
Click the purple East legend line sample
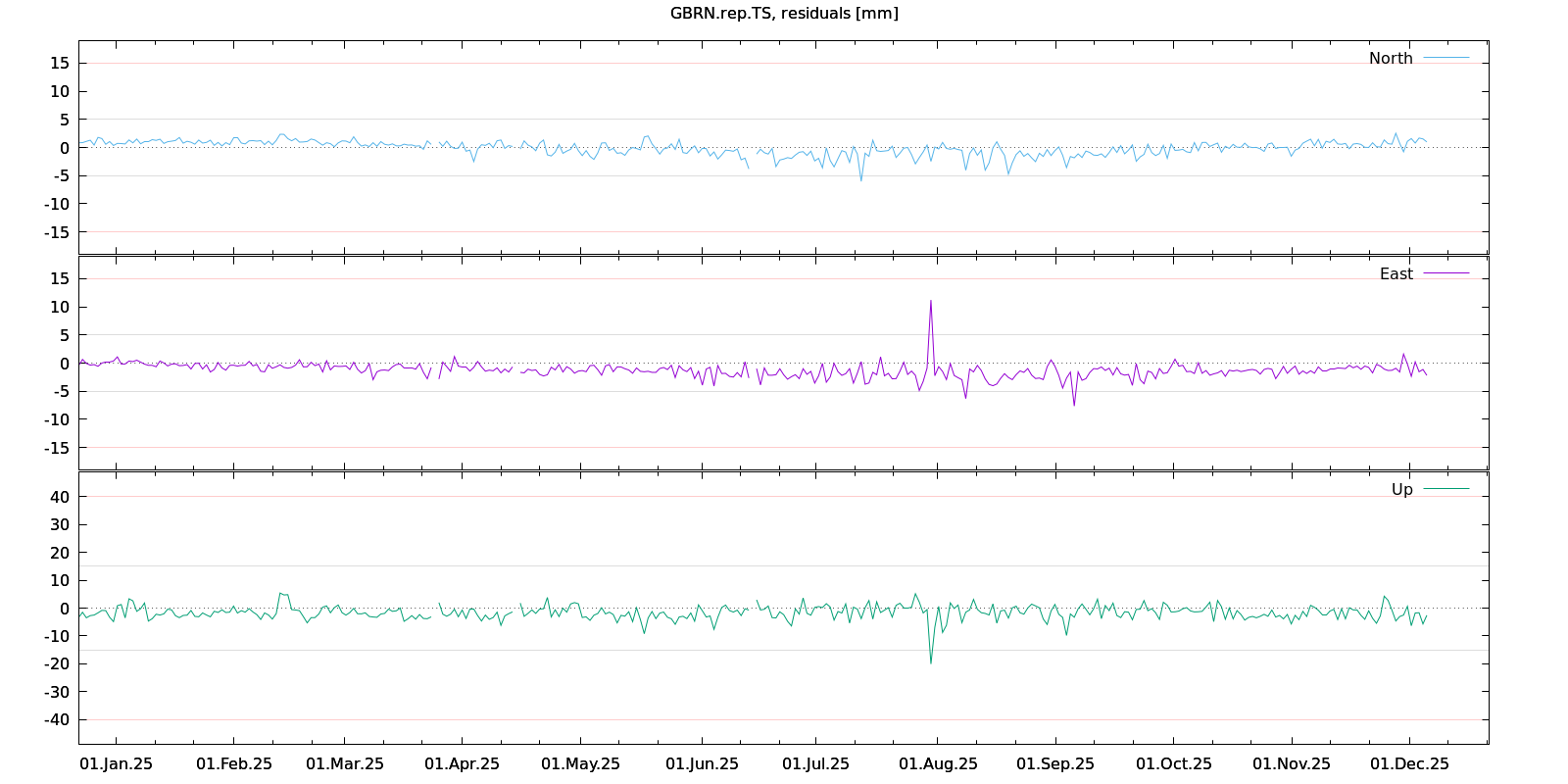(1445, 273)
